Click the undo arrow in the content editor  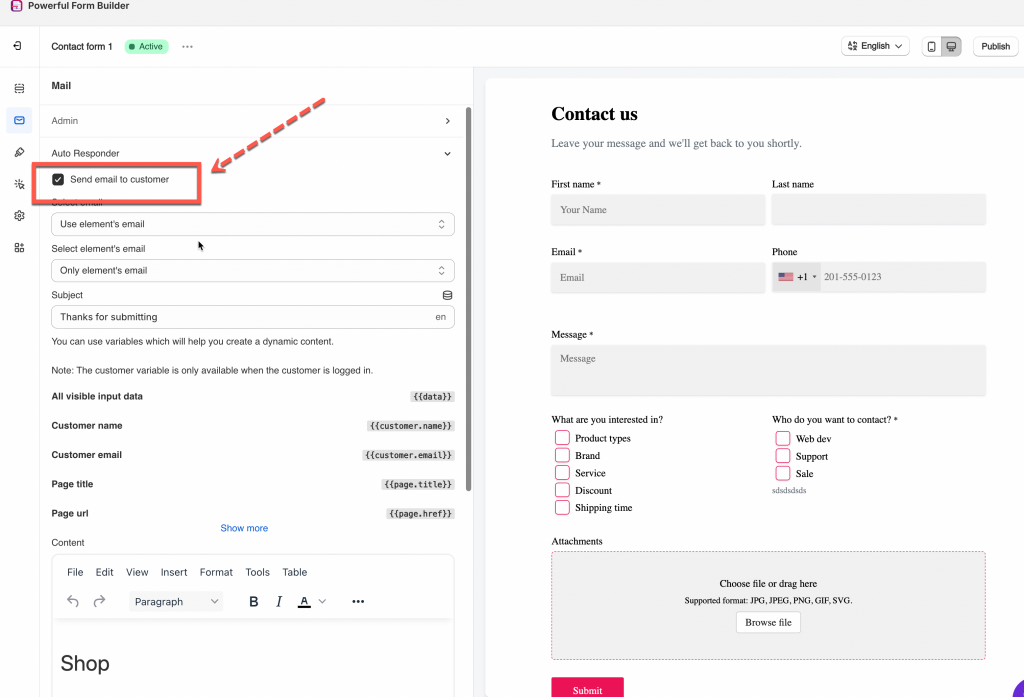pyautogui.click(x=73, y=601)
